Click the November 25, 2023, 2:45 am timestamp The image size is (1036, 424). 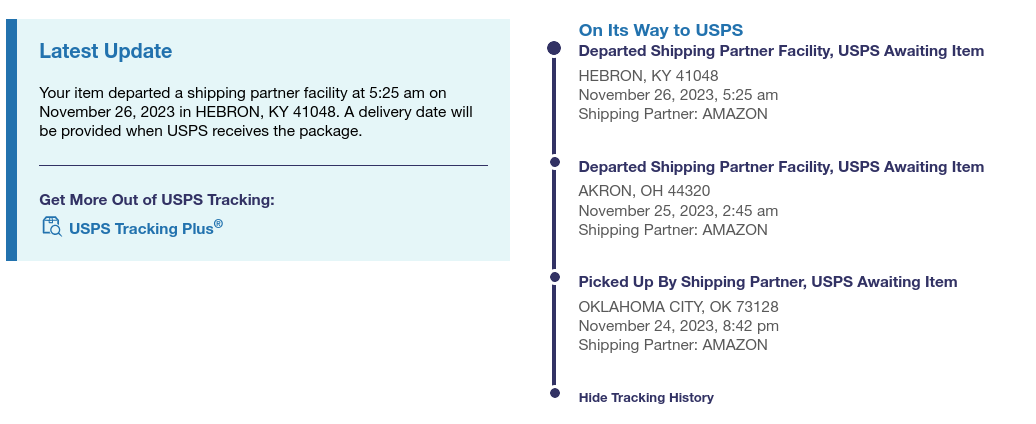(678, 210)
